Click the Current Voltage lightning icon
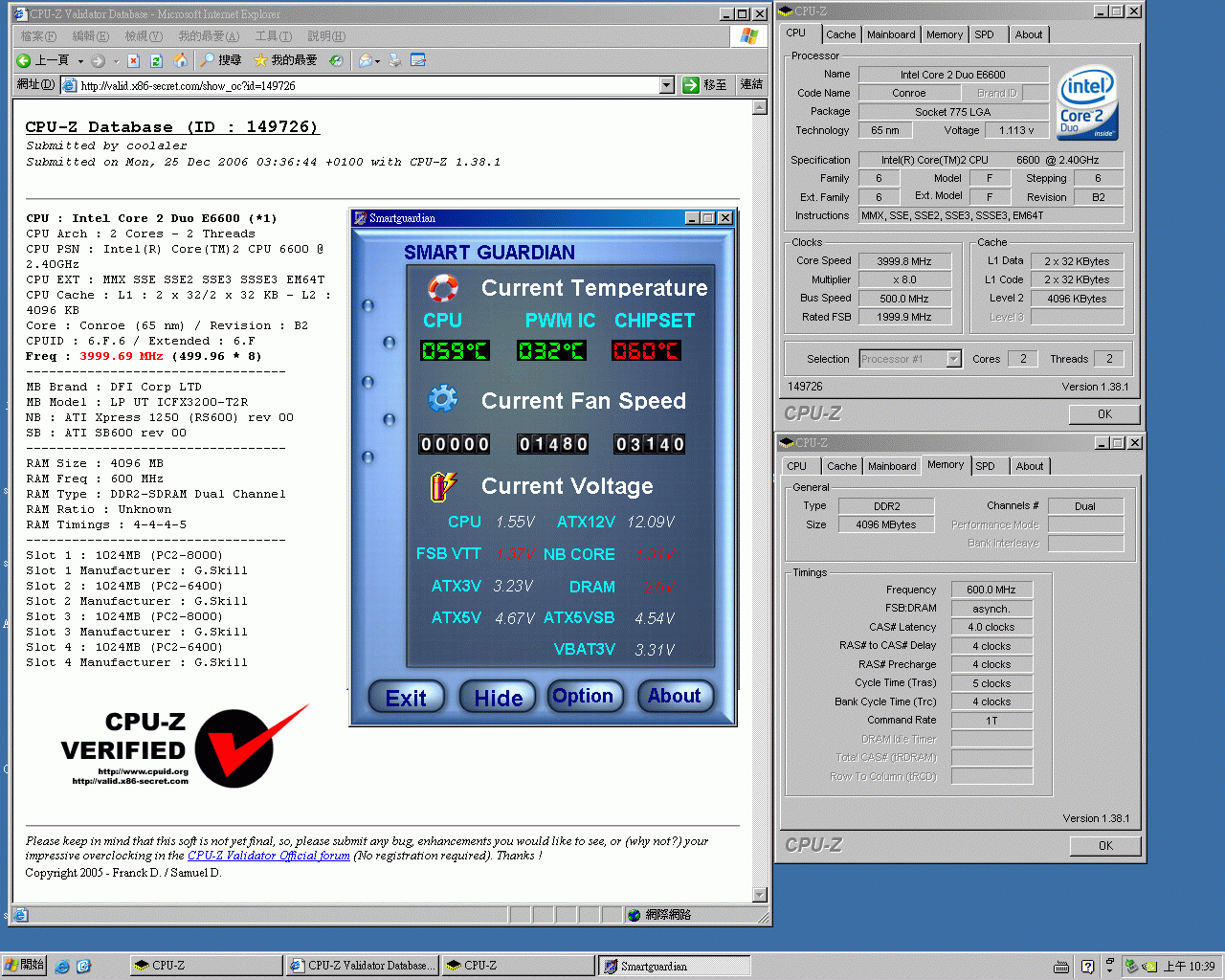The height and width of the screenshot is (980, 1225). click(443, 486)
